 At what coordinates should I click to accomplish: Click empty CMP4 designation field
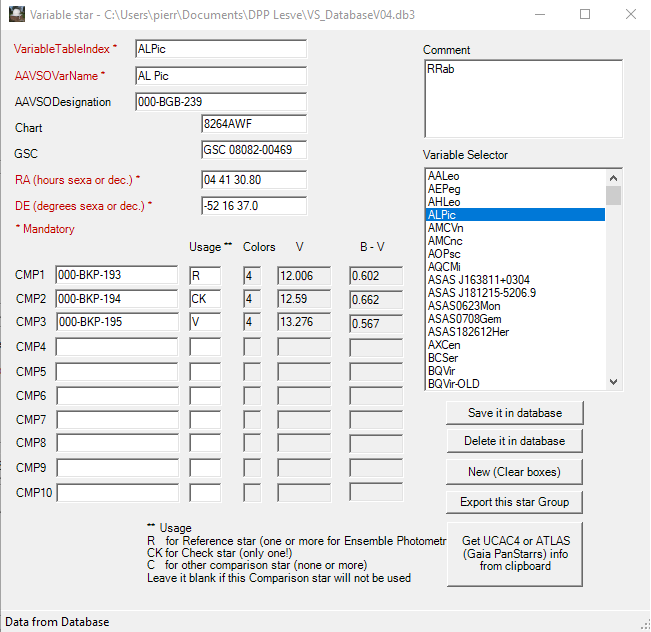tap(117, 347)
